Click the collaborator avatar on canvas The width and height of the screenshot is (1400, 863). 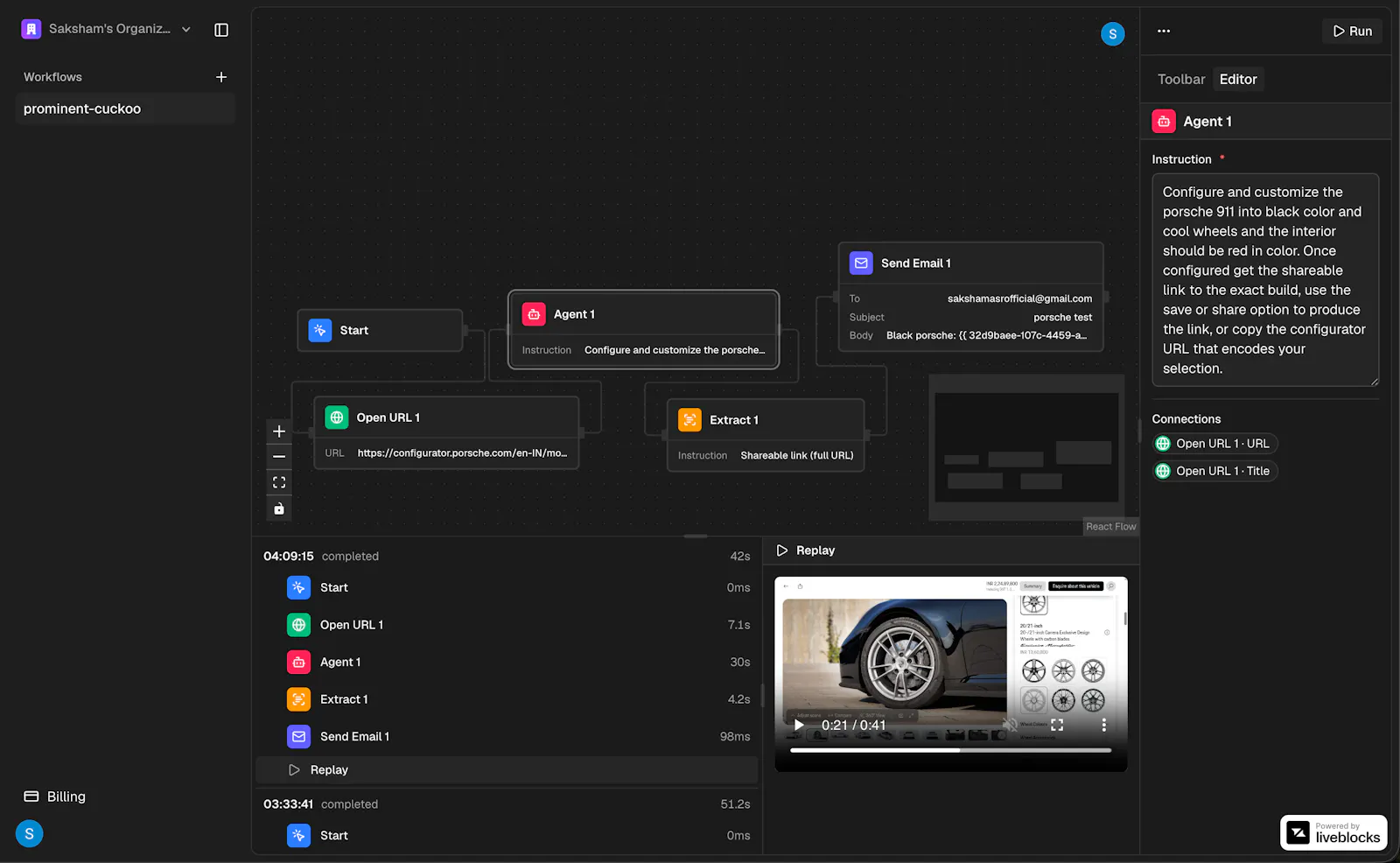tap(1112, 34)
